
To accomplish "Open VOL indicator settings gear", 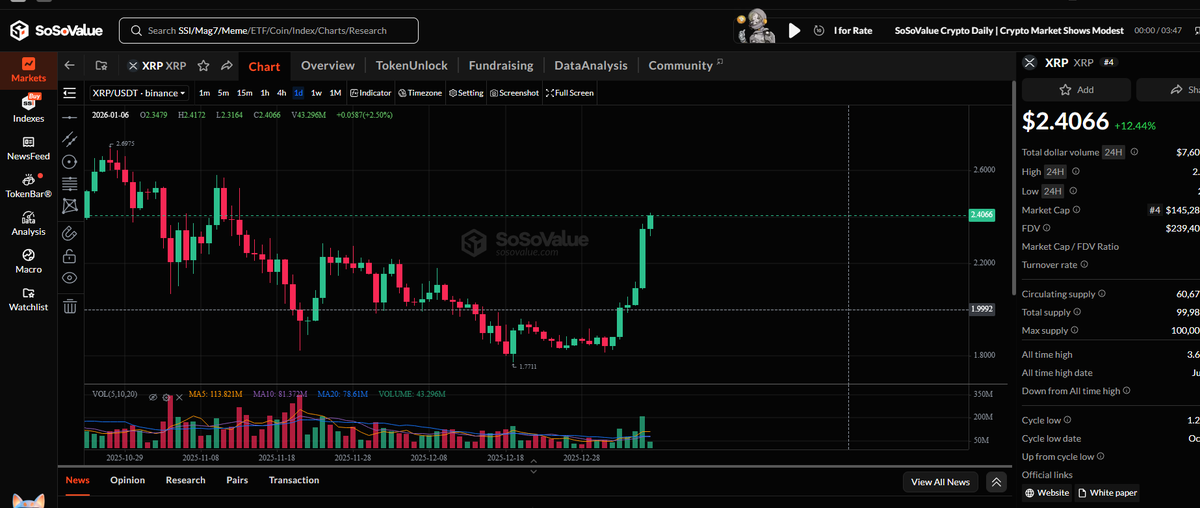I will click(166, 397).
